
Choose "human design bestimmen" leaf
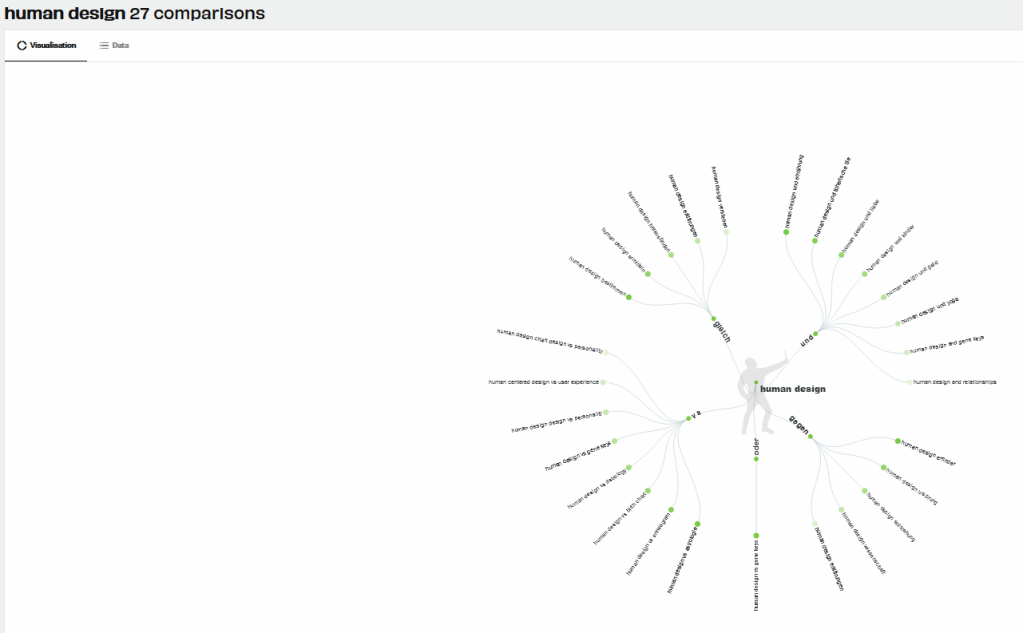click(598, 275)
